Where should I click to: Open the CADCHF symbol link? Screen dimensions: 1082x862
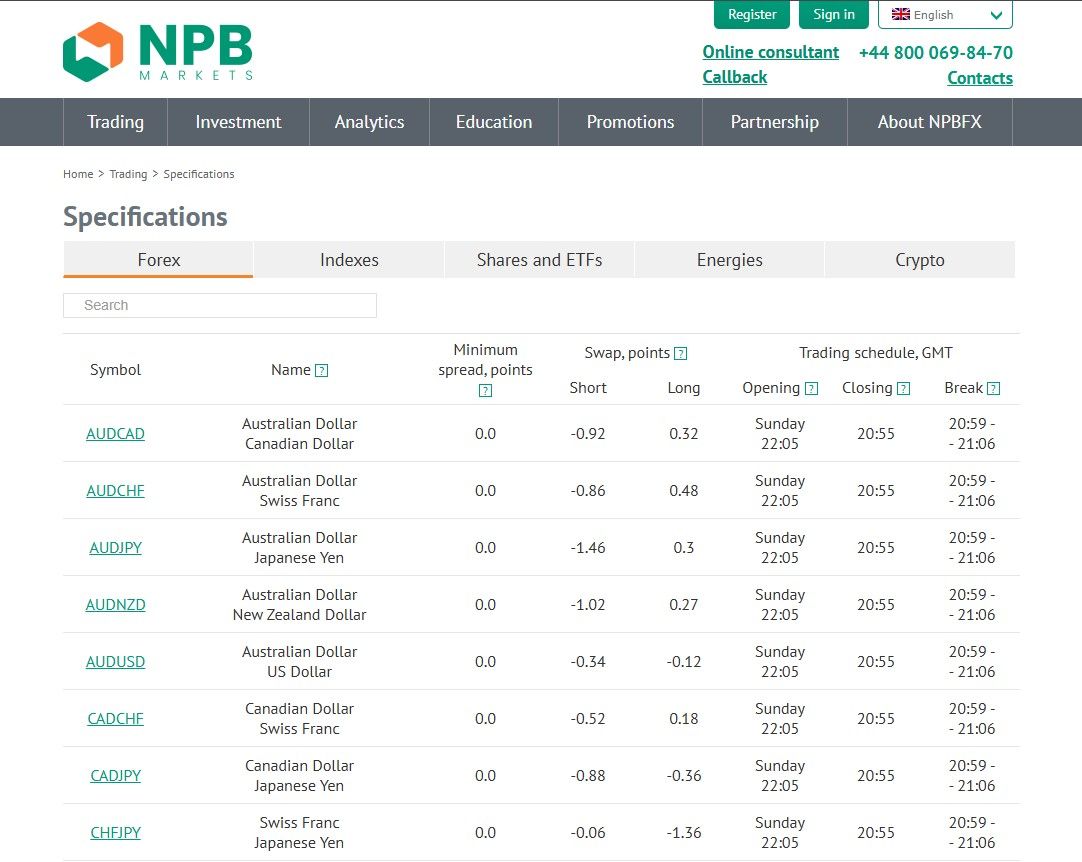pyautogui.click(x=115, y=718)
